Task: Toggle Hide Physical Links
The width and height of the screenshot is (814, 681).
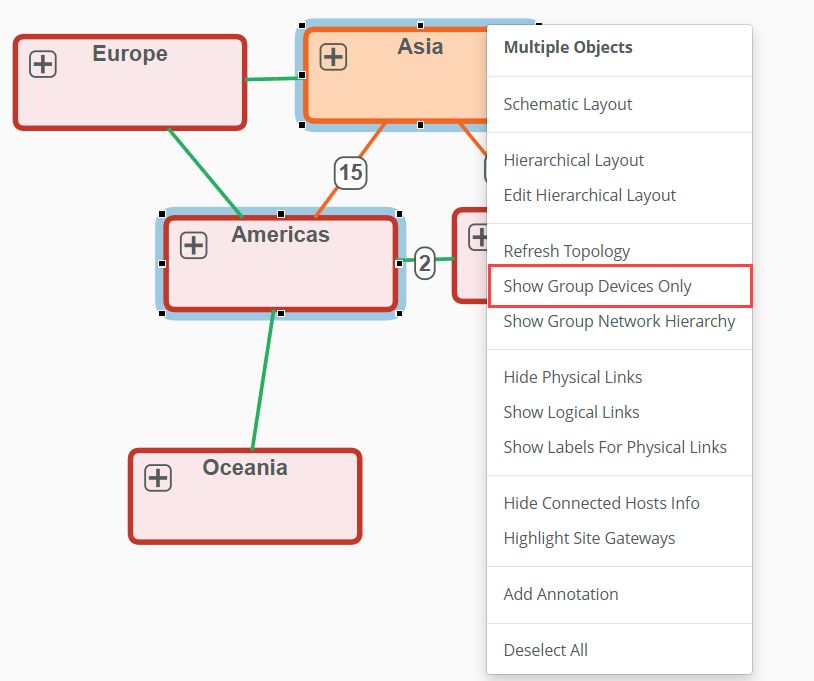Action: [572, 377]
